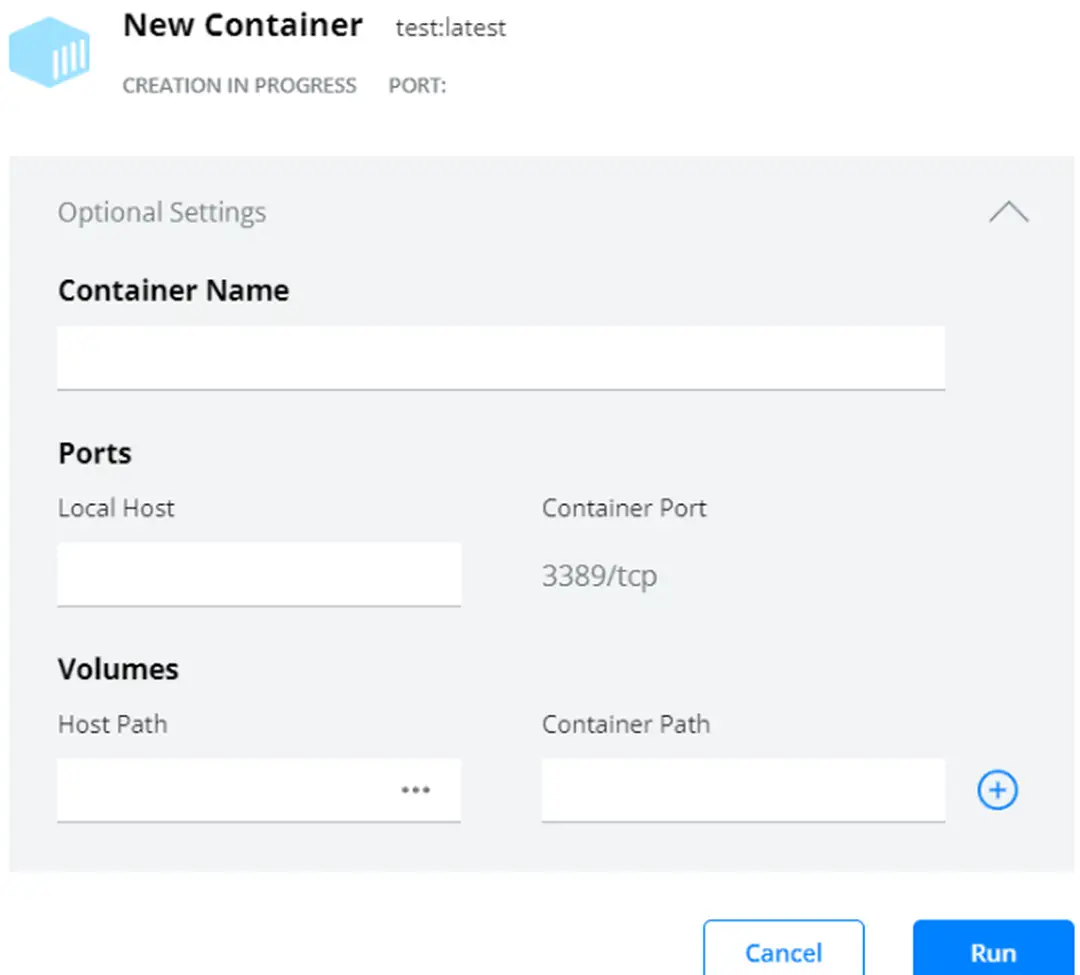This screenshot has width=1080, height=975.
Task: Click inside the Container Name field
Action: (500, 357)
